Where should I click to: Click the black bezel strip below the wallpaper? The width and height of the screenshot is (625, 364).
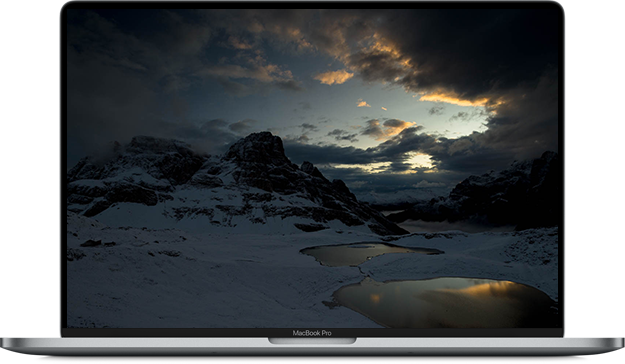tap(312, 333)
